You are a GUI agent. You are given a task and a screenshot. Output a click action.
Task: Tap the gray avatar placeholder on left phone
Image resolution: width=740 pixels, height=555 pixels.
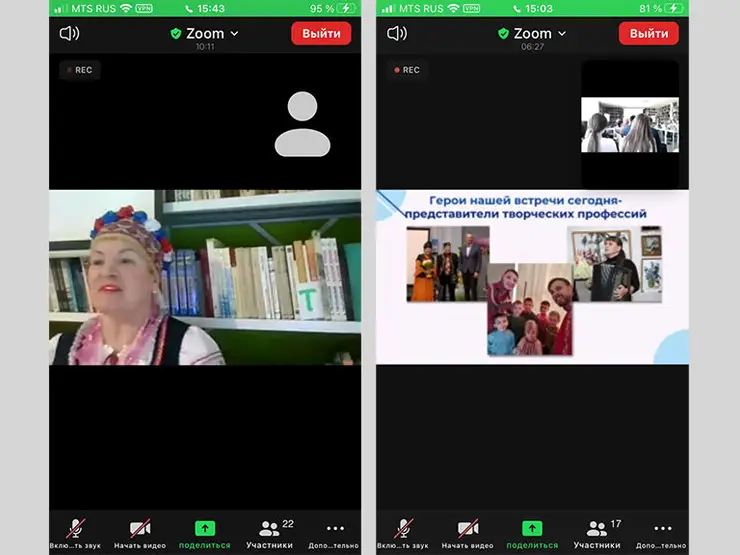[302, 125]
